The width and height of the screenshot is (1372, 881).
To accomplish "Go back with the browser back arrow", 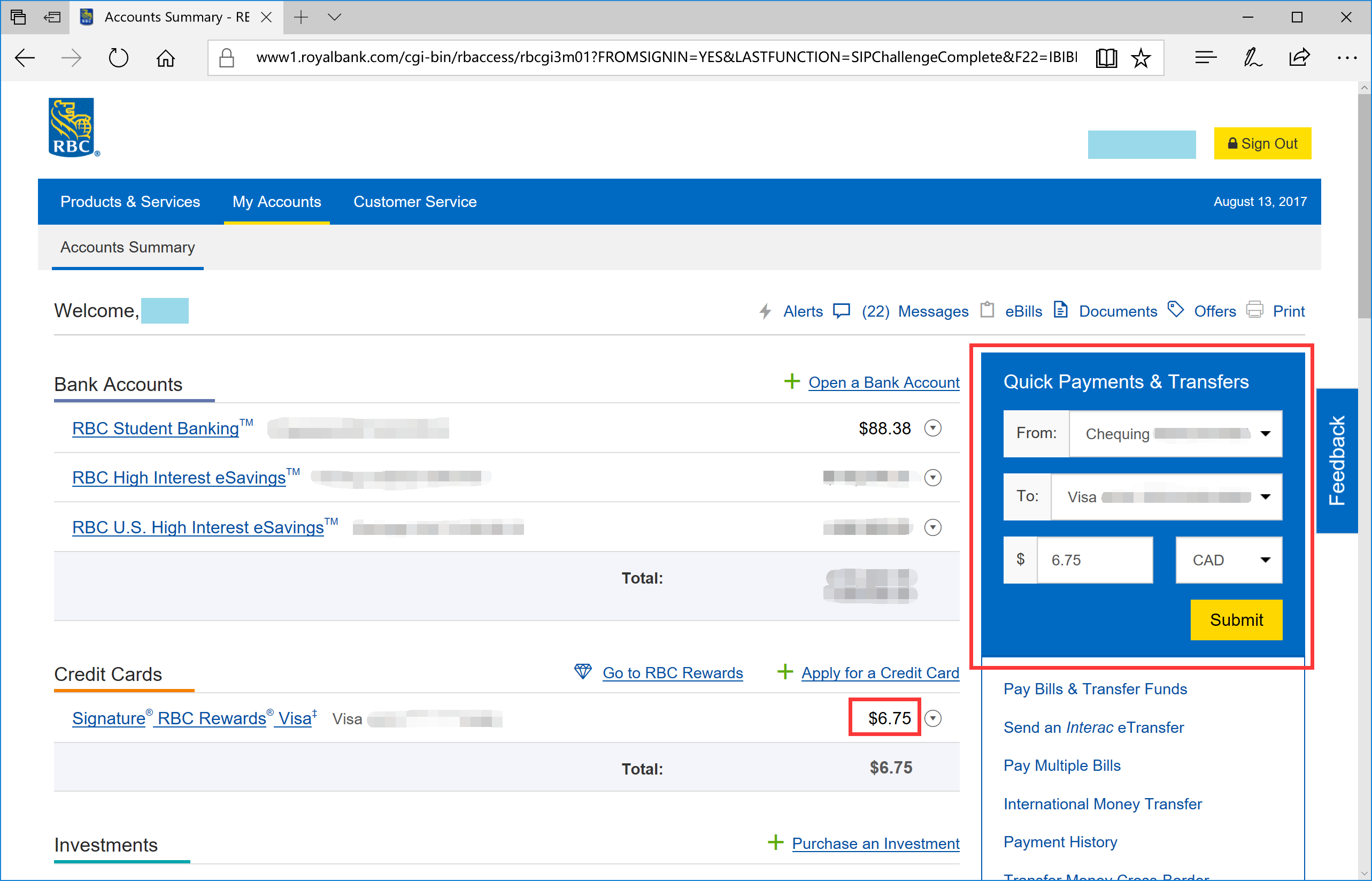I will [x=25, y=58].
